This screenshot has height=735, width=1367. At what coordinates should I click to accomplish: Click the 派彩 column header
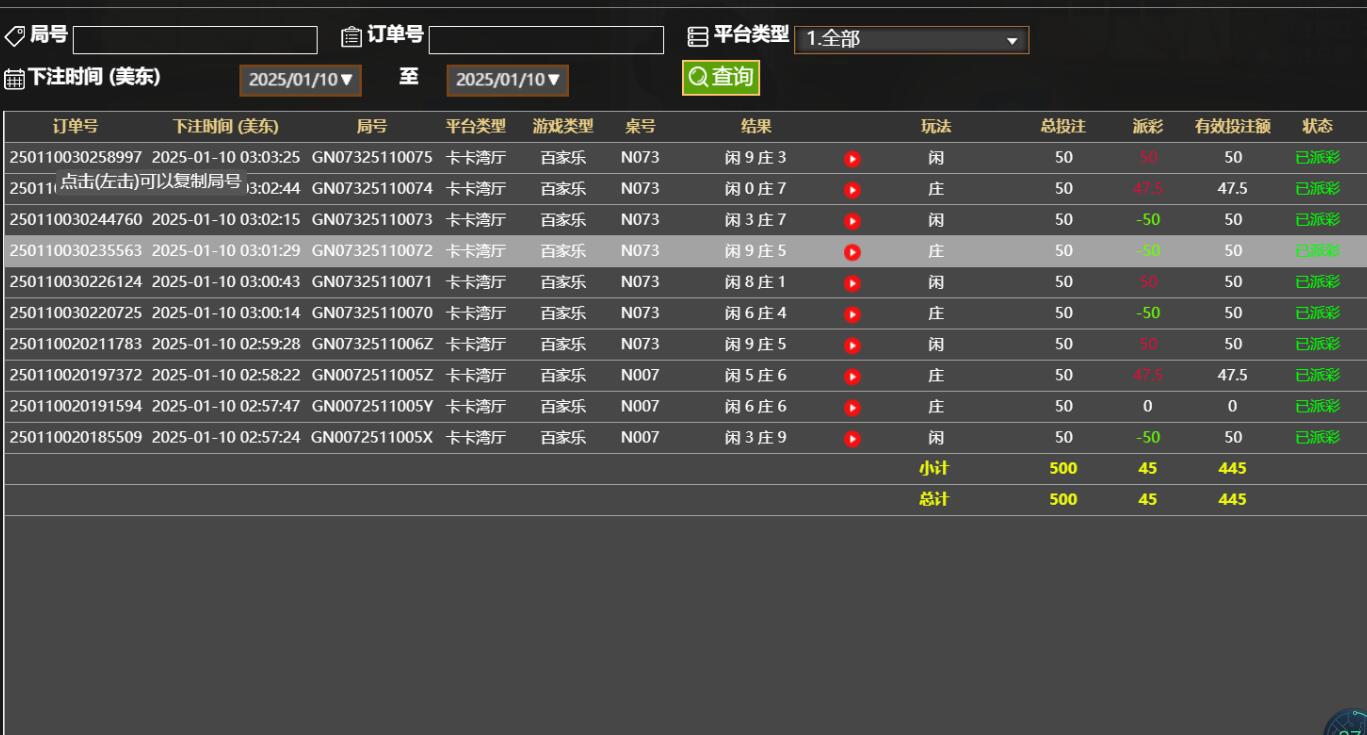click(x=1147, y=126)
